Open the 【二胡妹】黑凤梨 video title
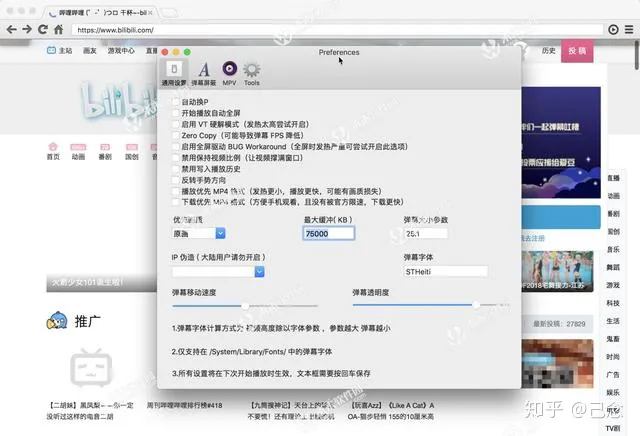The height and width of the screenshot is (436, 640). tap(90, 411)
